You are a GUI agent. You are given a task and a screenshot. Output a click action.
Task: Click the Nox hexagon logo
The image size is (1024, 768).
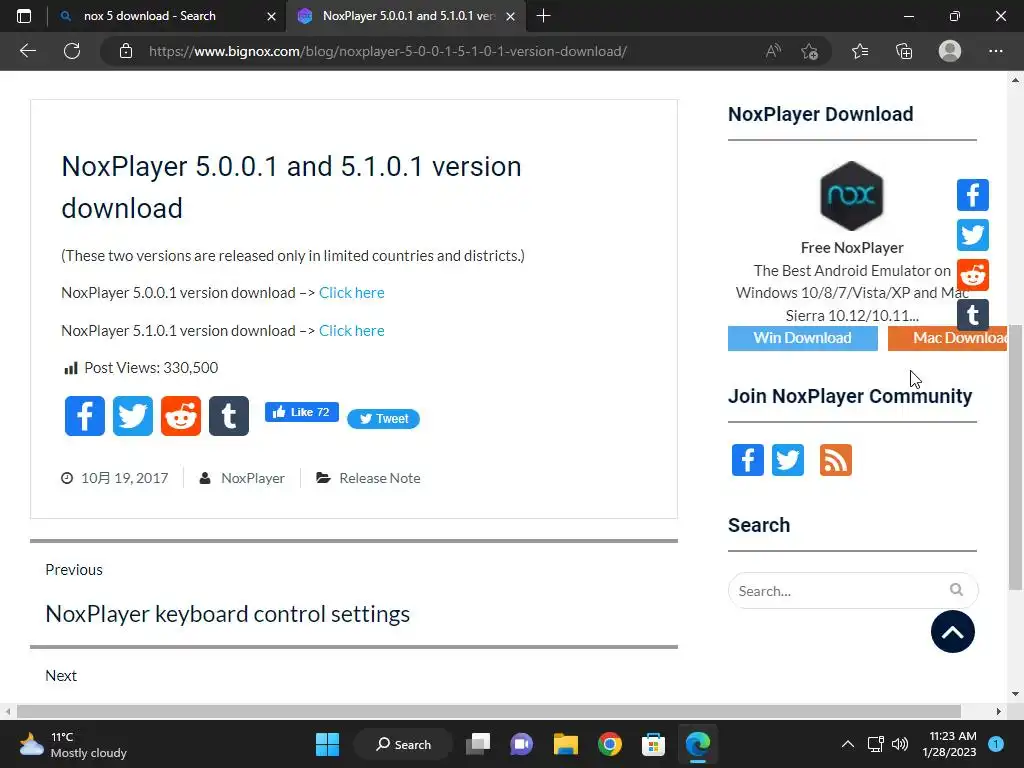pos(852,195)
